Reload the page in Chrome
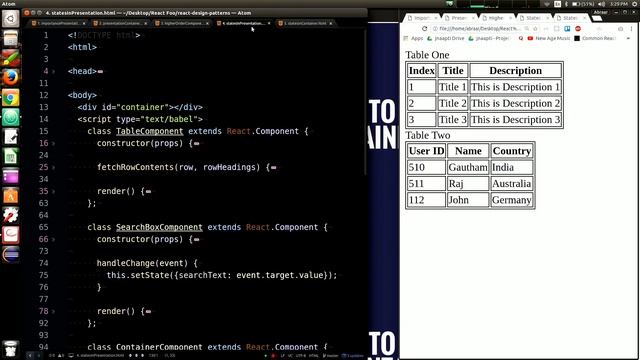640x360 pixels. pyautogui.click(x=424, y=29)
